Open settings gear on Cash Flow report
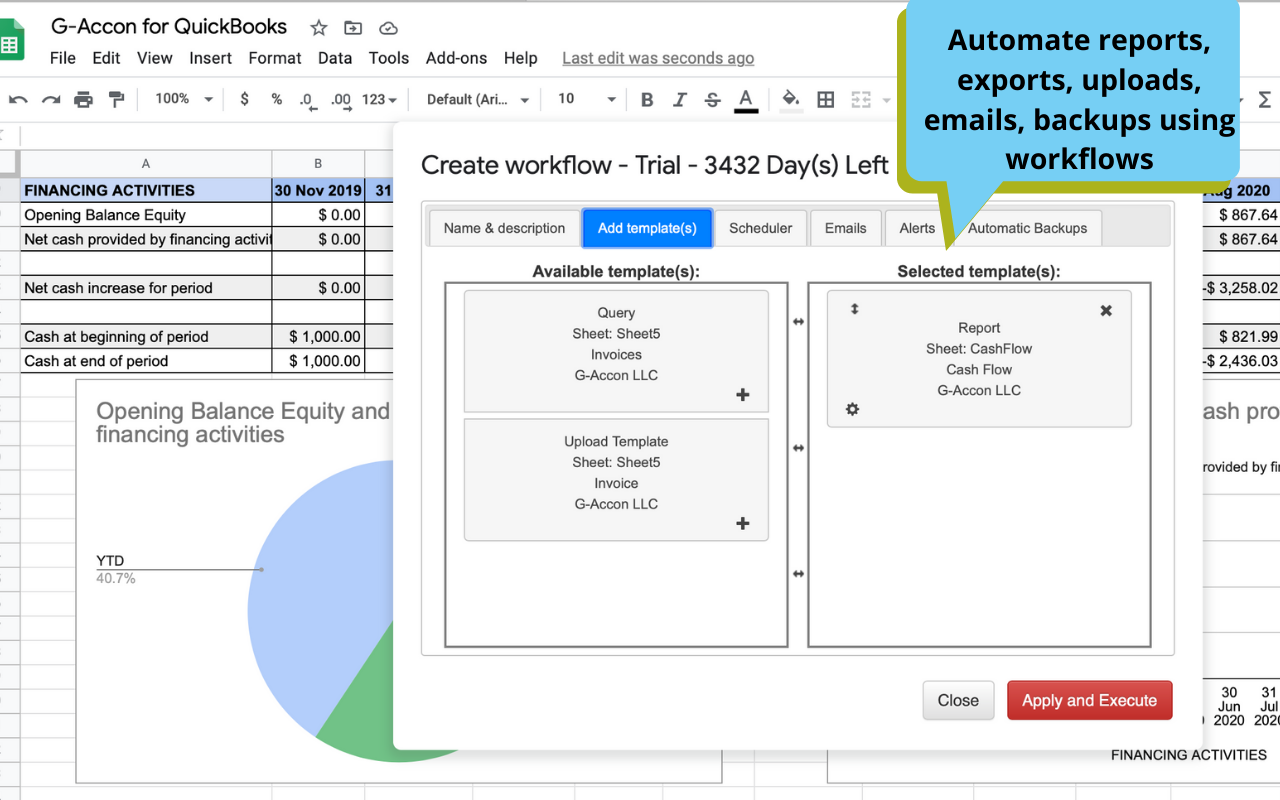 (852, 409)
